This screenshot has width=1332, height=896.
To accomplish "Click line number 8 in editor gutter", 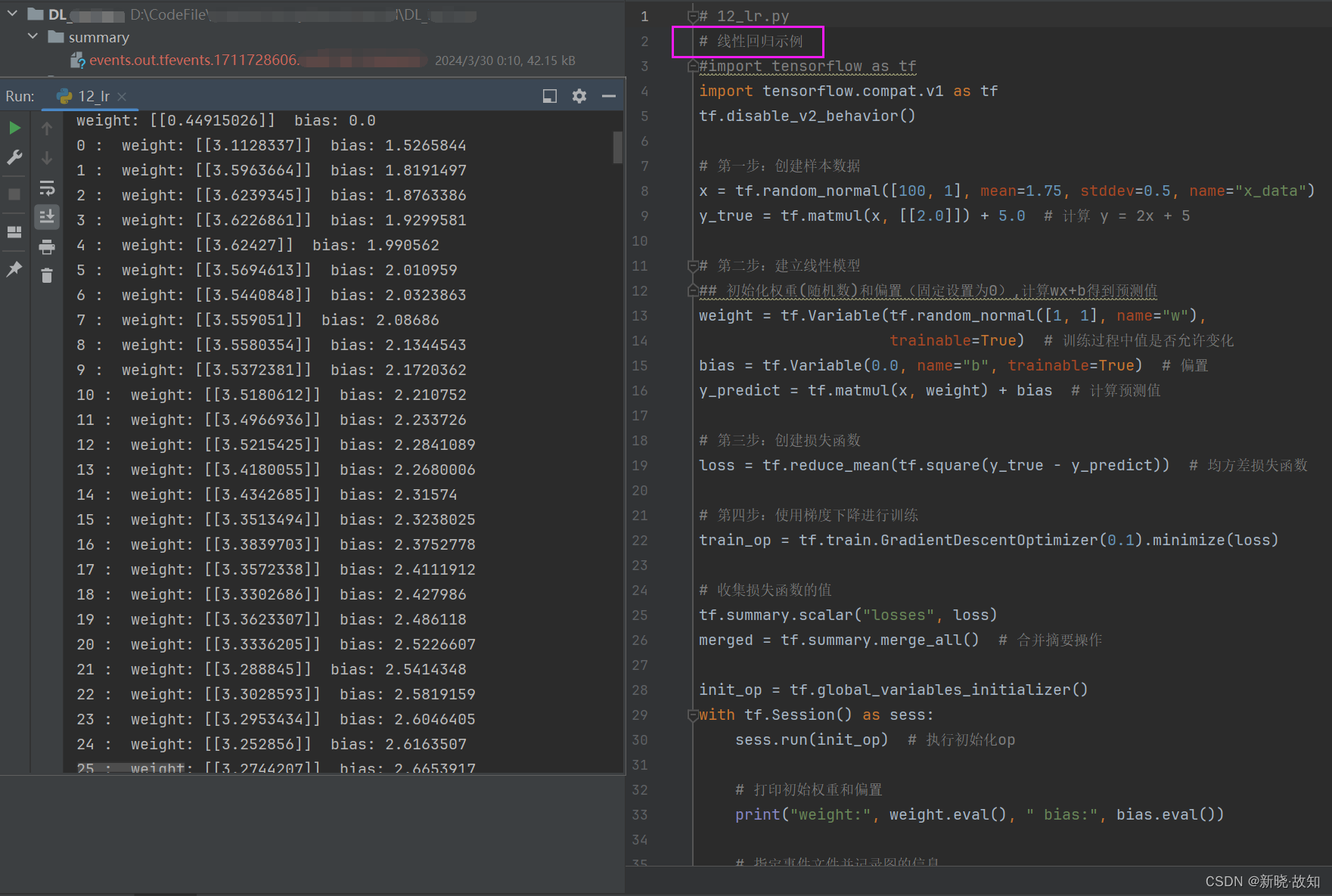I will [644, 191].
